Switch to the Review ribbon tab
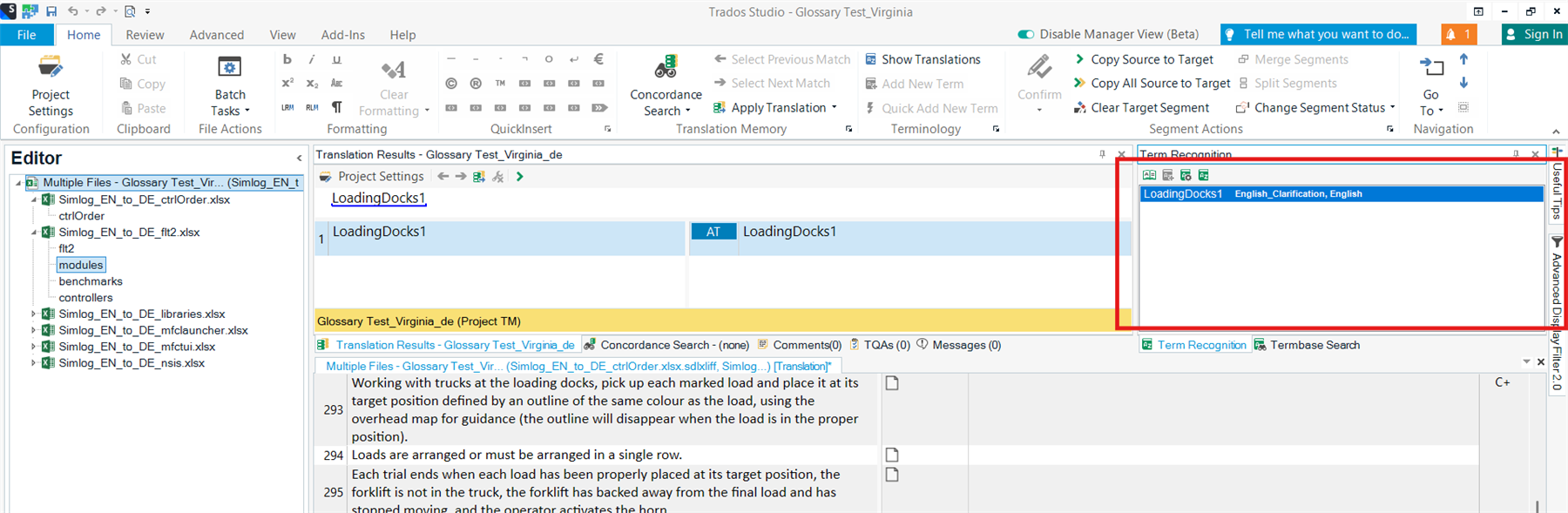 pyautogui.click(x=145, y=35)
